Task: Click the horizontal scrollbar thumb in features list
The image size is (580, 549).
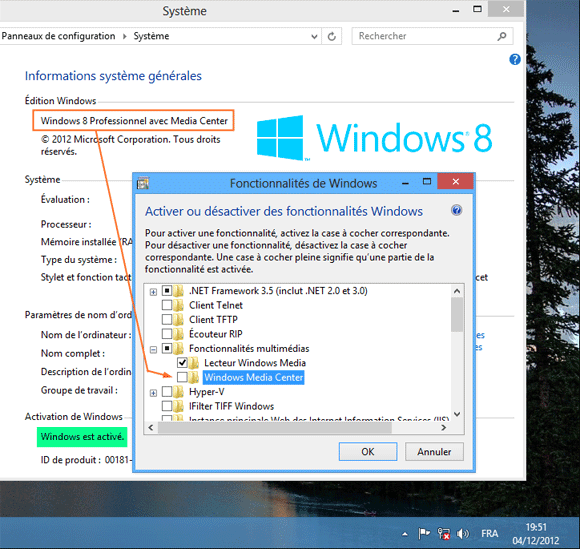Action: 274,428
